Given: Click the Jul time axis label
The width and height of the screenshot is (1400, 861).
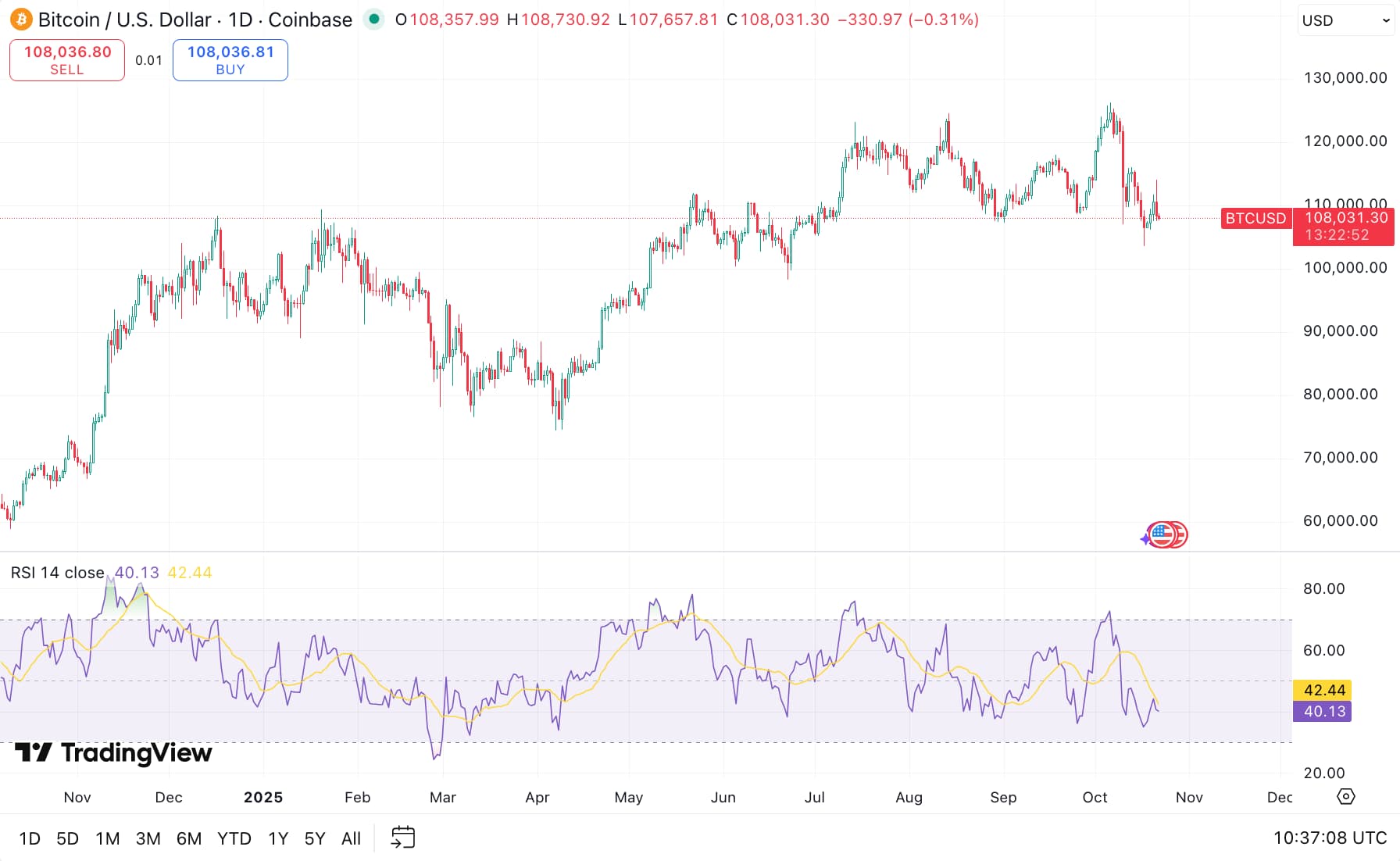Looking at the screenshot, I should coord(815,797).
